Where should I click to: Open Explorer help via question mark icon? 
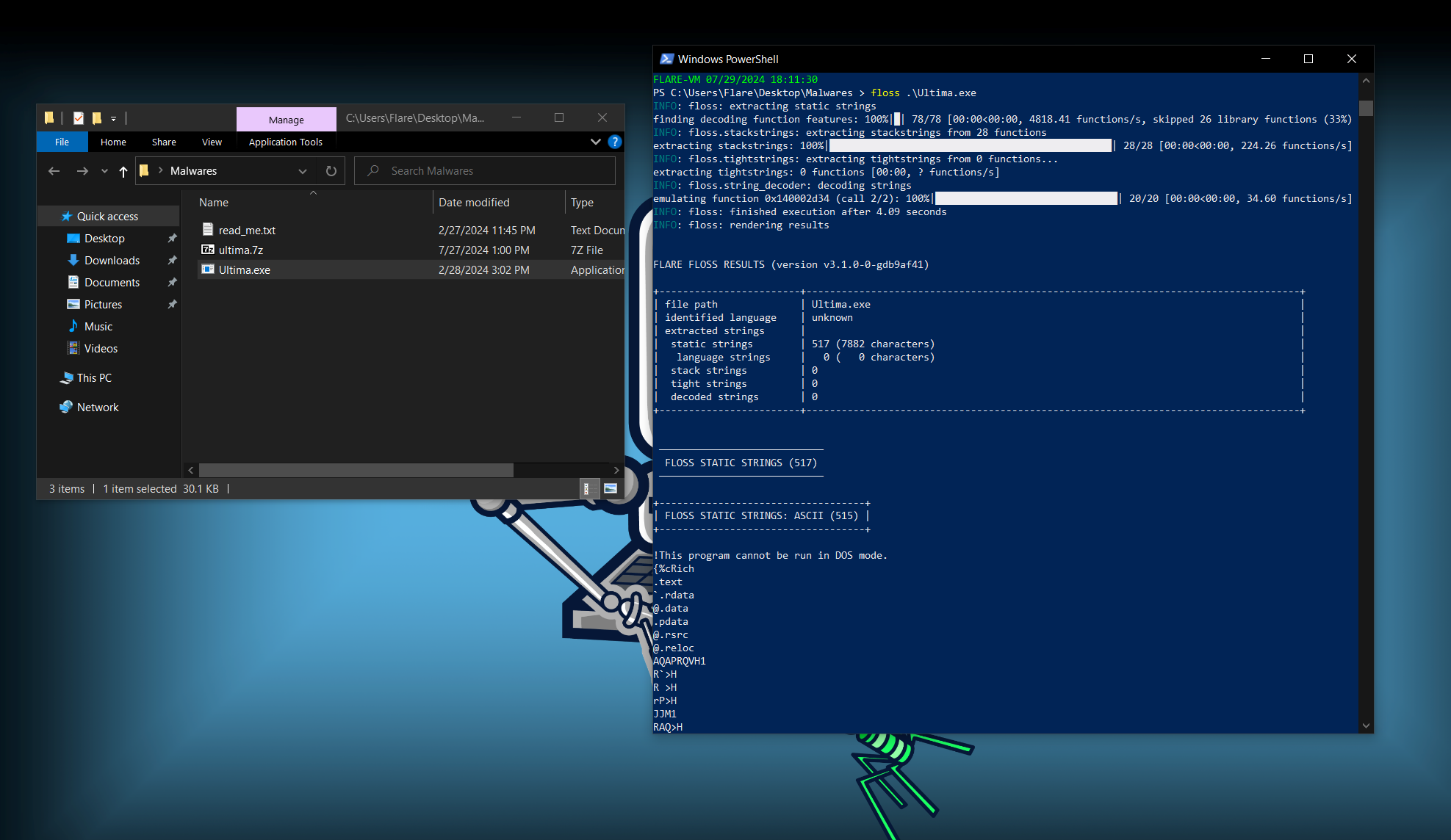coord(615,142)
